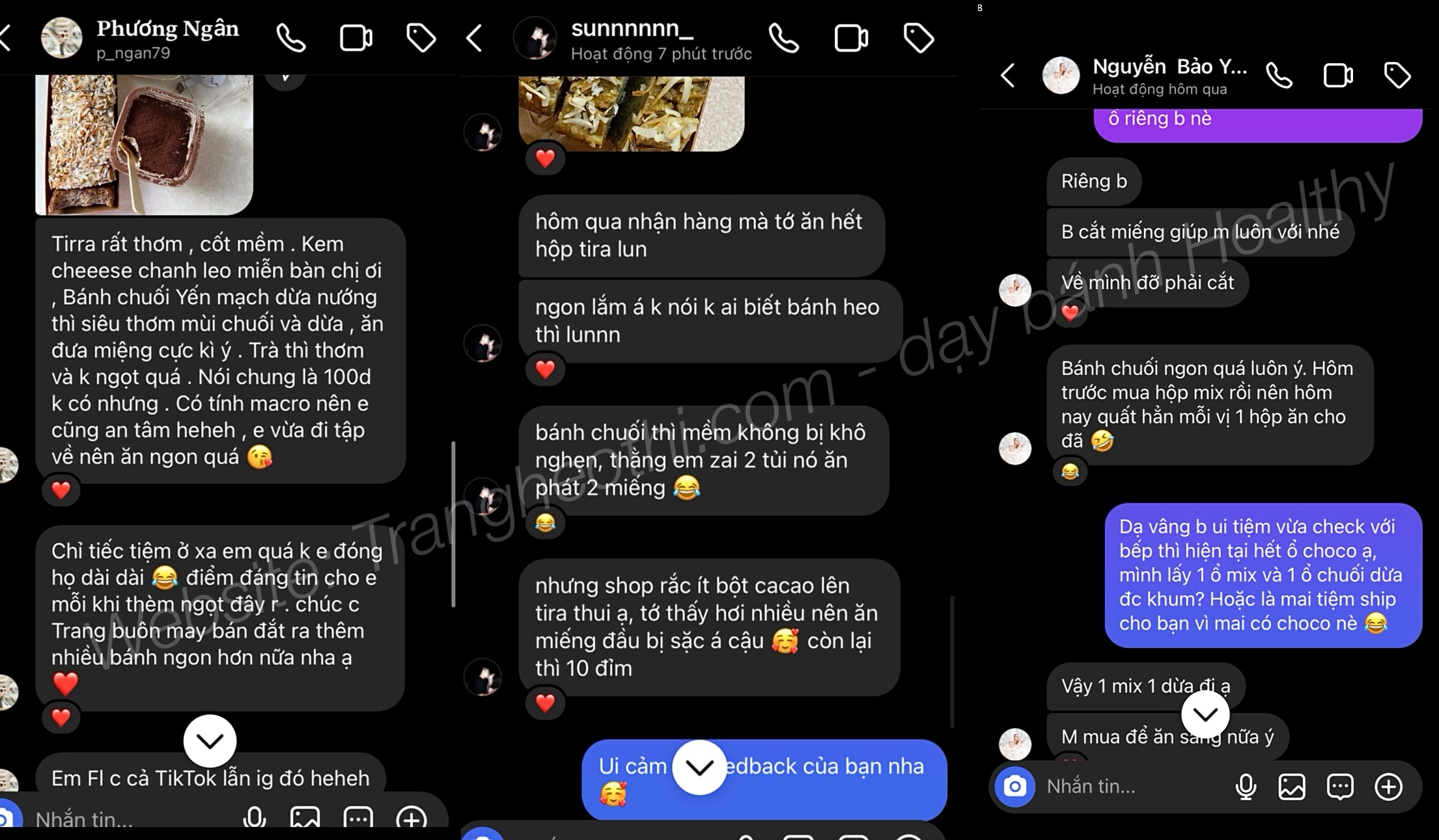1439x840 pixels.
Task: Start voice call with Phương Ngân
Action: pyautogui.click(x=290, y=38)
